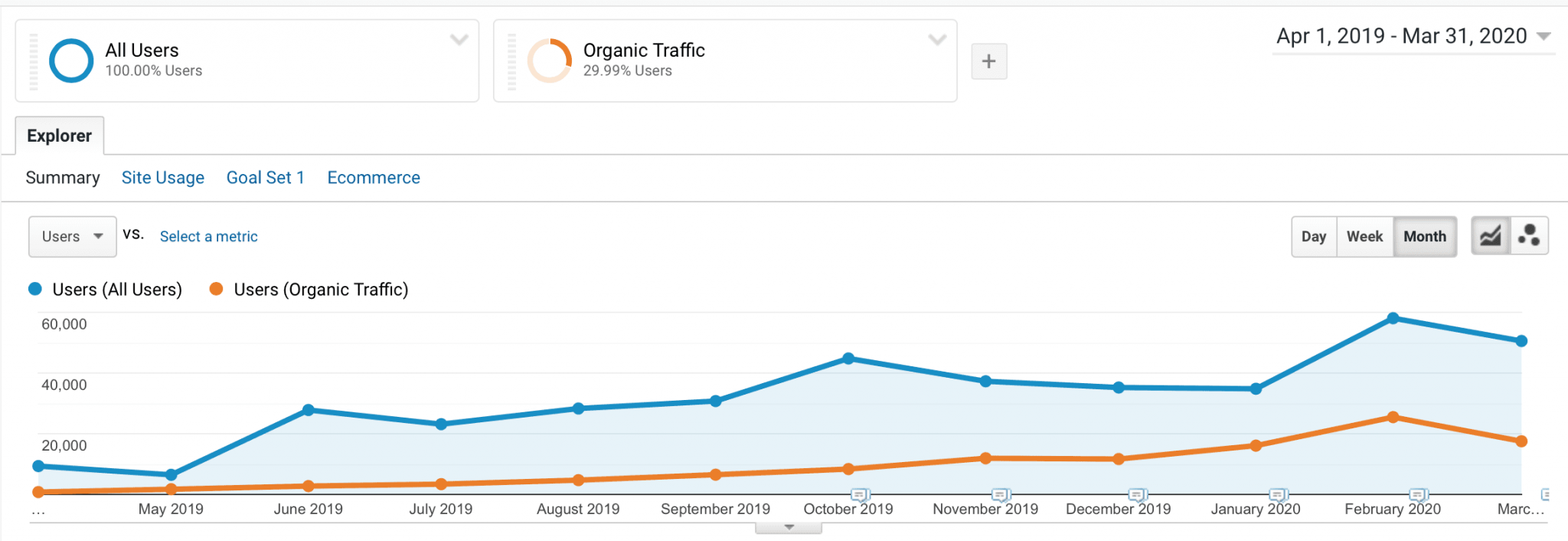Open the date range picker
1568x541 pixels.
(1413, 36)
